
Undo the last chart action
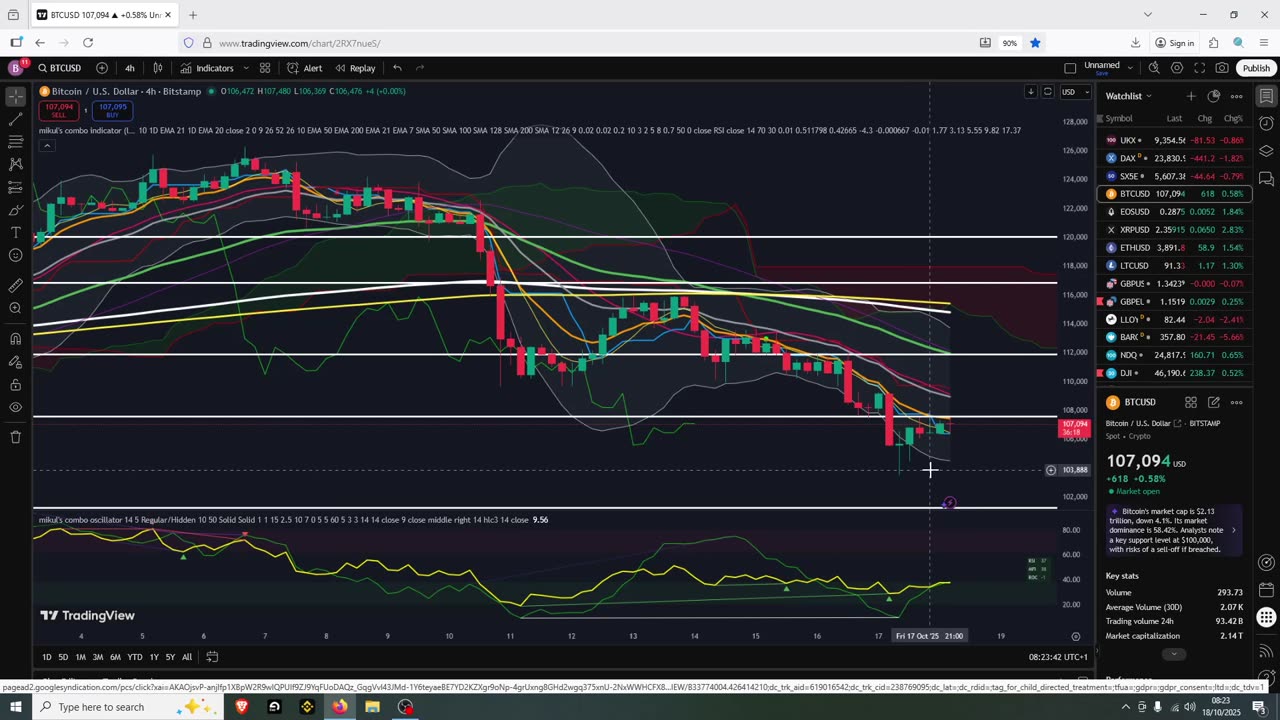click(x=397, y=68)
